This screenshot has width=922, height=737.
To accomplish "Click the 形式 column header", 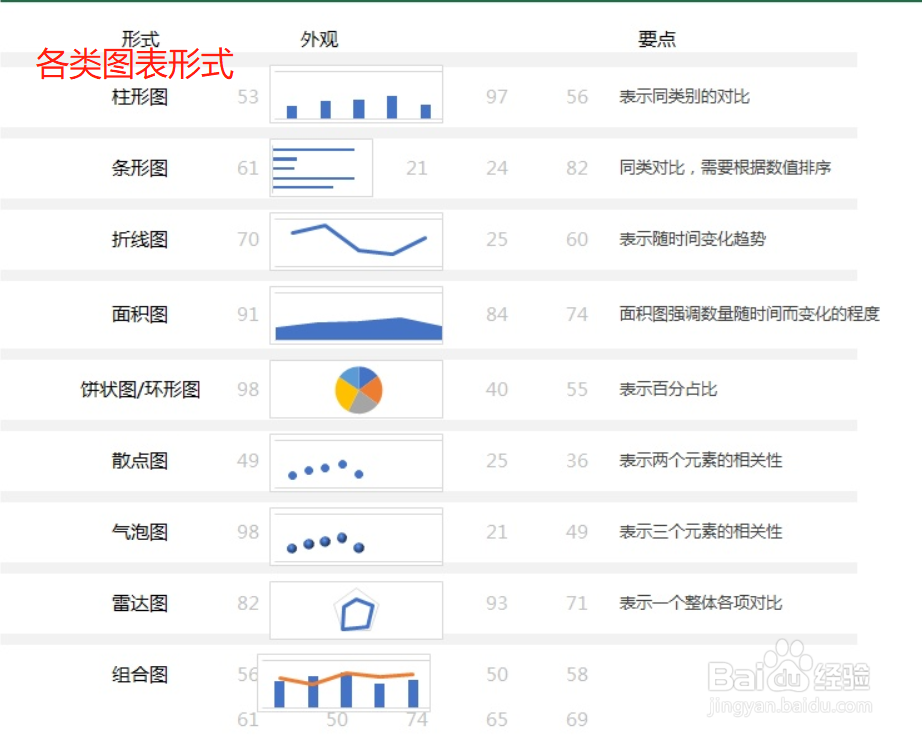I will click(140, 38).
